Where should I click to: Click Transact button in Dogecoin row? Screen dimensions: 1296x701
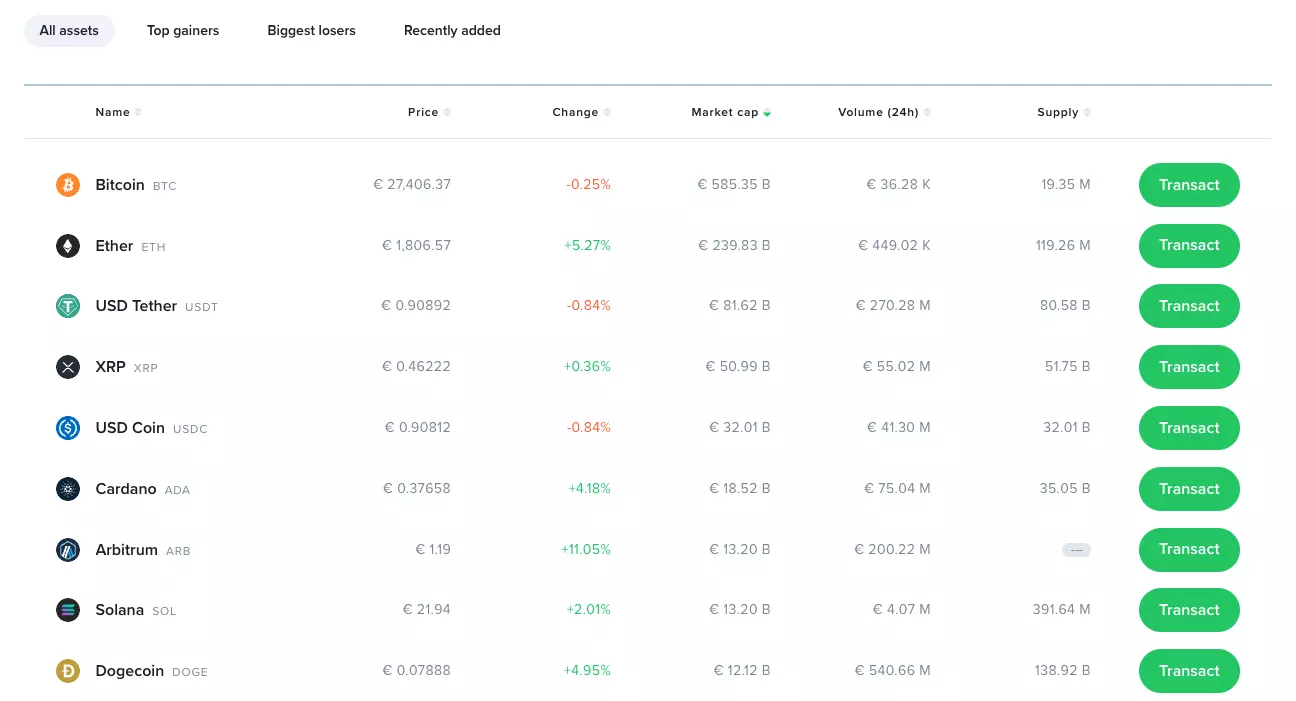(1189, 671)
